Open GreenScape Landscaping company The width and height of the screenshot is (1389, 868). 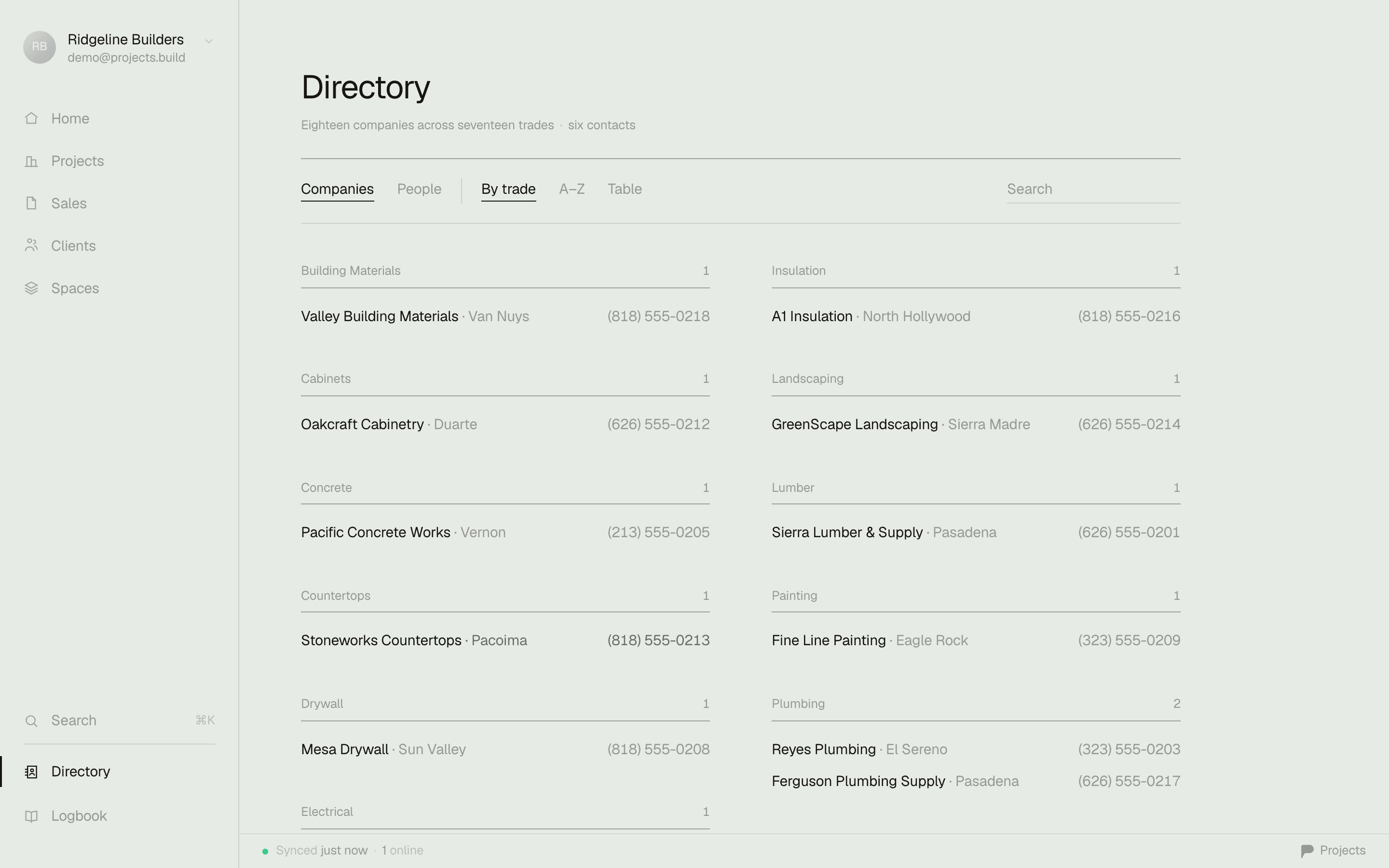[855, 424]
